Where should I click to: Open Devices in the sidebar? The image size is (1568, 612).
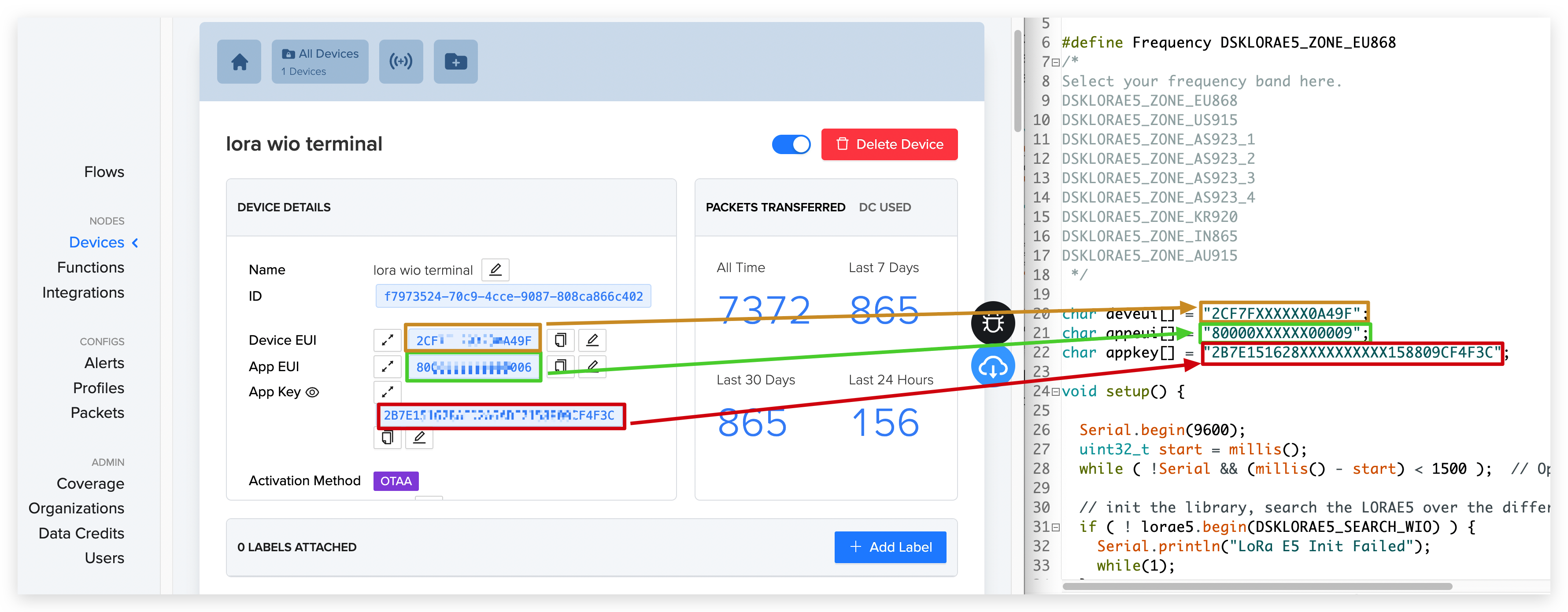pos(96,243)
